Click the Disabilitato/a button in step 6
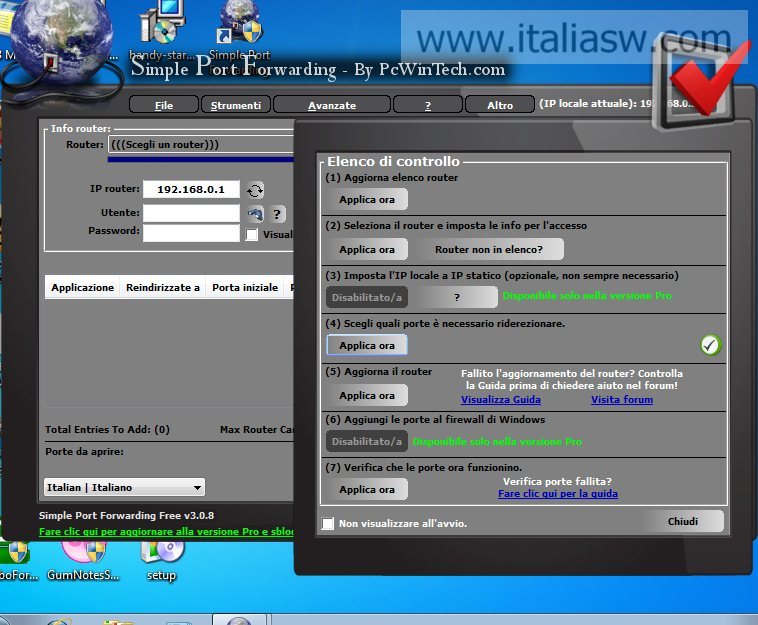This screenshot has width=758, height=625. tap(366, 441)
